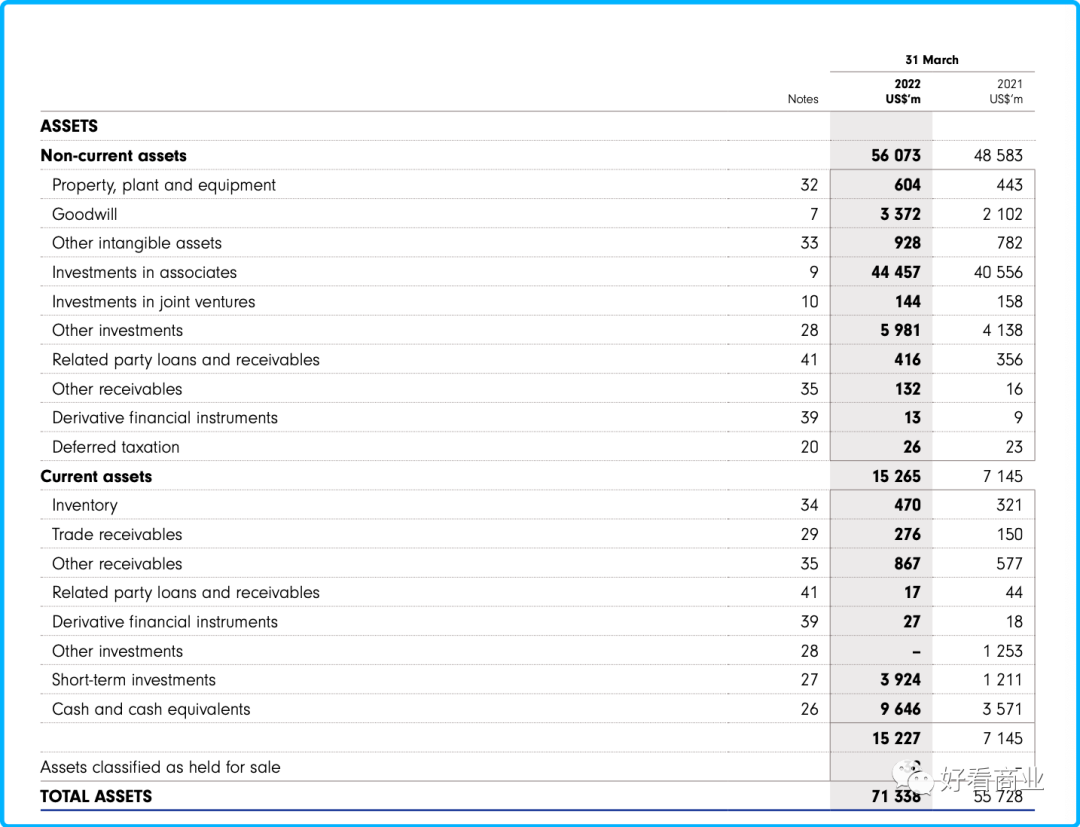This screenshot has height=827, width=1080.
Task: Select the ASSETS section heading
Action: [x=69, y=126]
